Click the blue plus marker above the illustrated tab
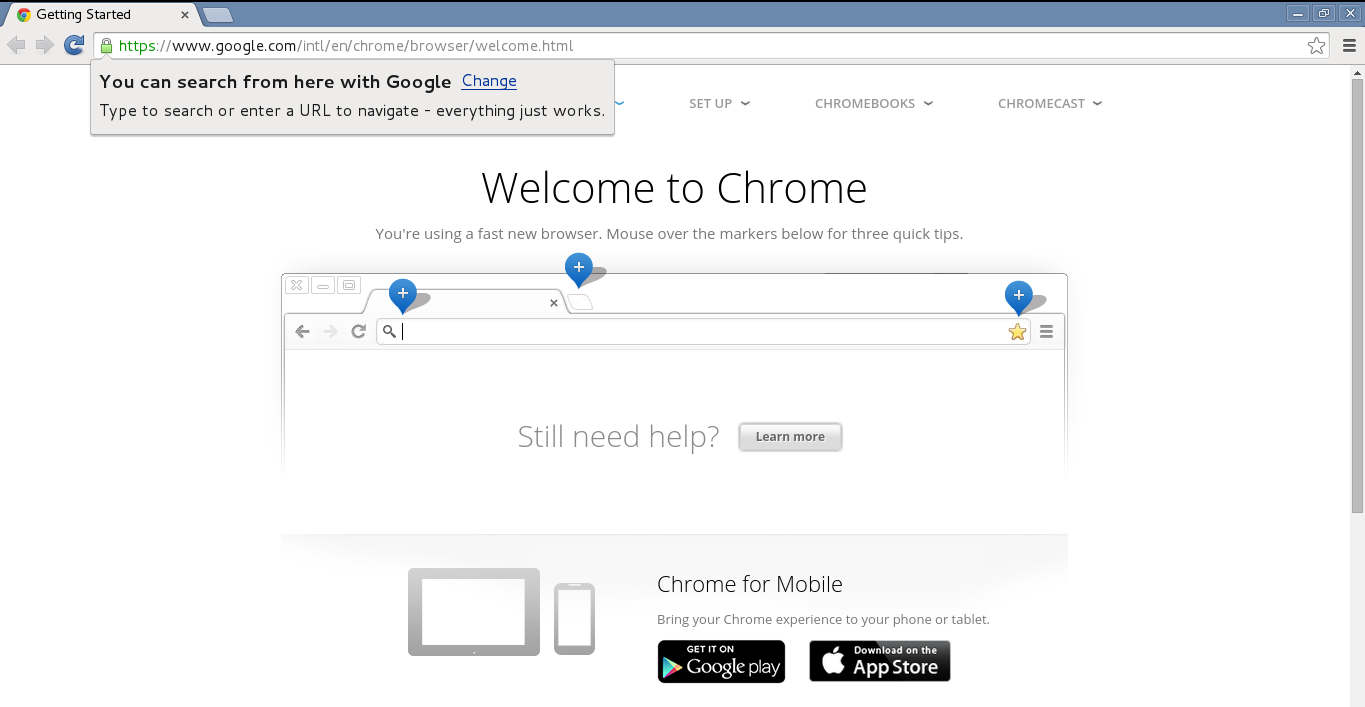Image resolution: width=1365 pixels, height=707 pixels. pos(402,295)
